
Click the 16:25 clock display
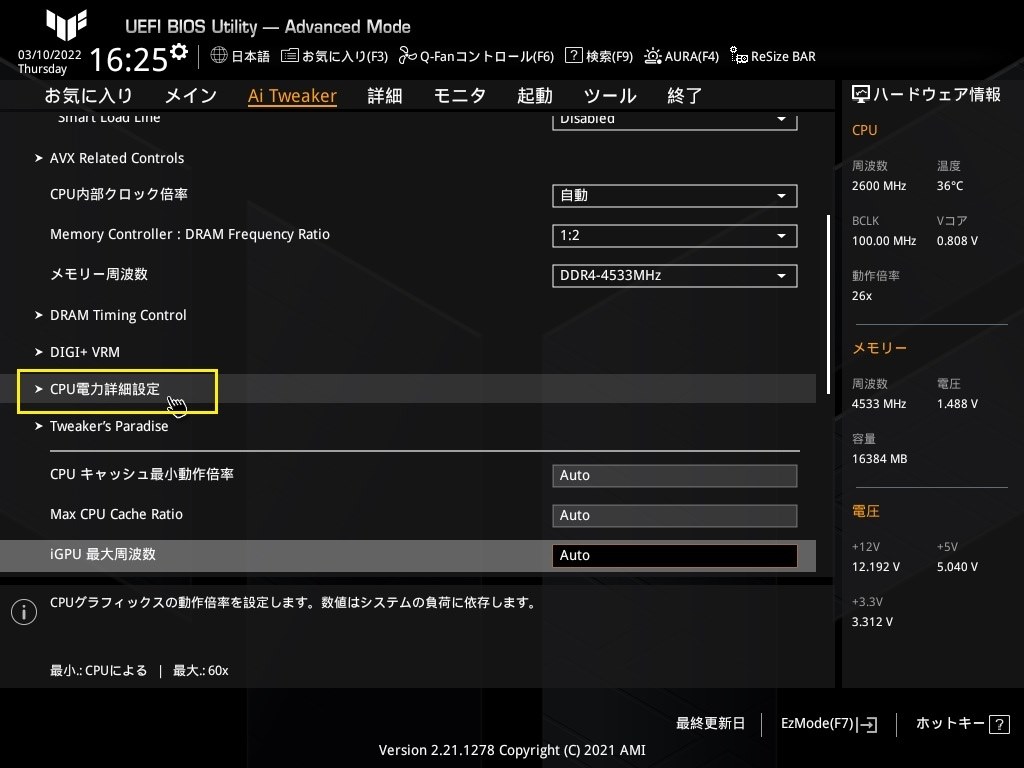(129, 59)
